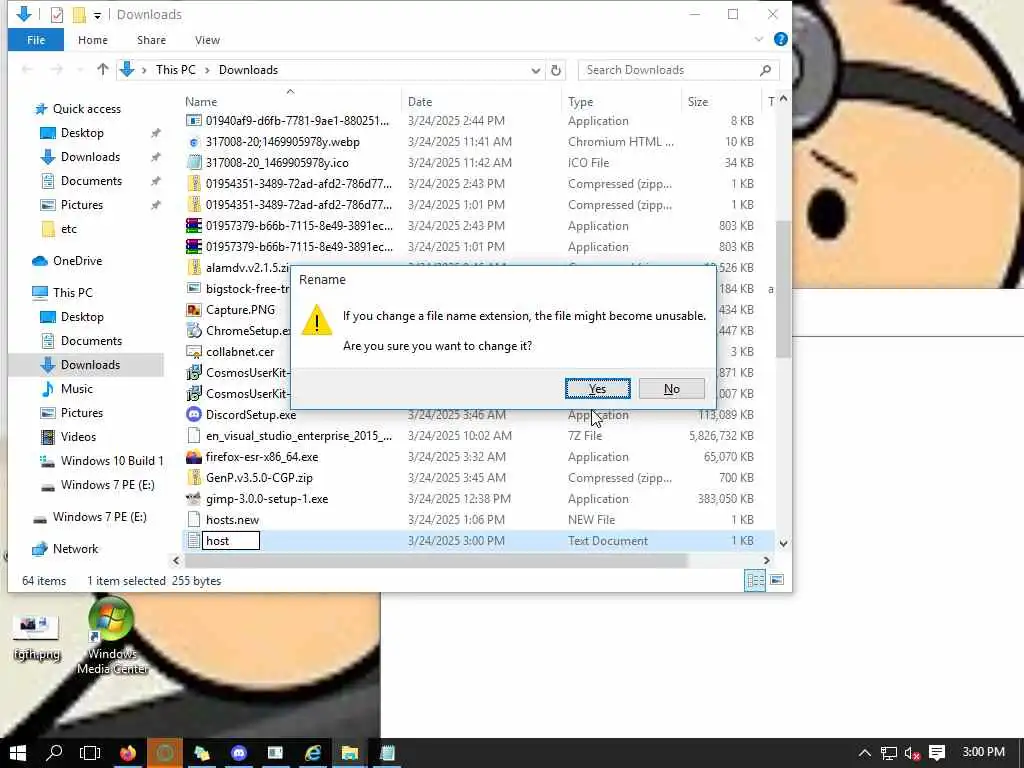This screenshot has width=1024, height=768.
Task: Open Internet Explorer from the taskbar
Action: [313, 753]
